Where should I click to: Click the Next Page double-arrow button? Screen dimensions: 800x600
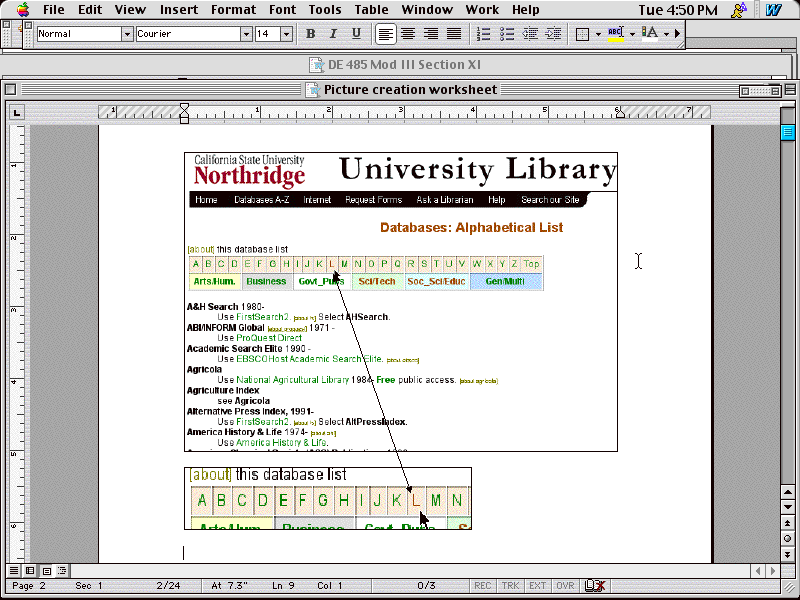[x=787, y=554]
